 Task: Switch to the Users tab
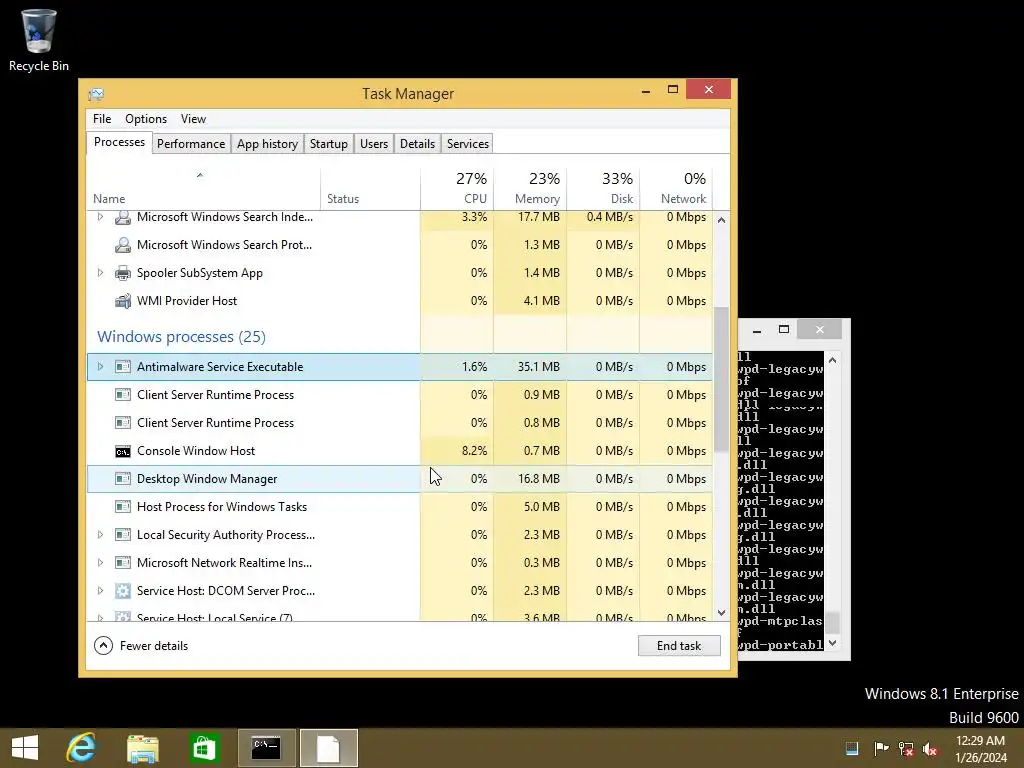pos(374,144)
